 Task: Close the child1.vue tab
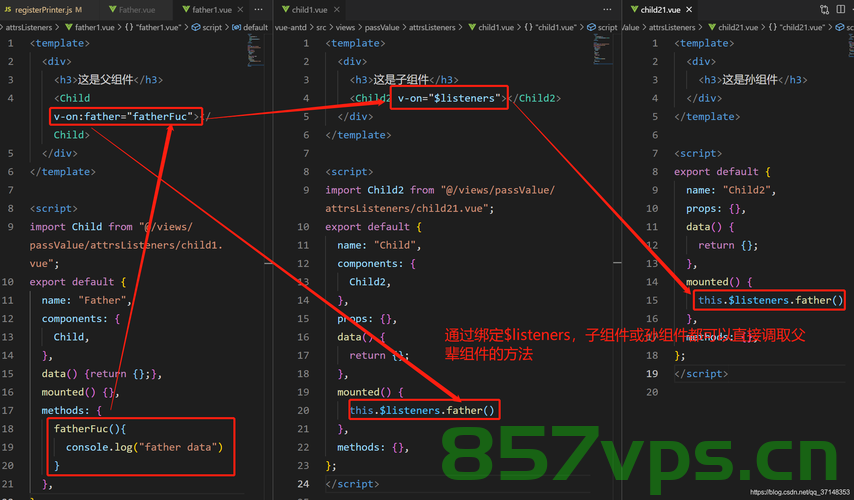[x=337, y=10]
